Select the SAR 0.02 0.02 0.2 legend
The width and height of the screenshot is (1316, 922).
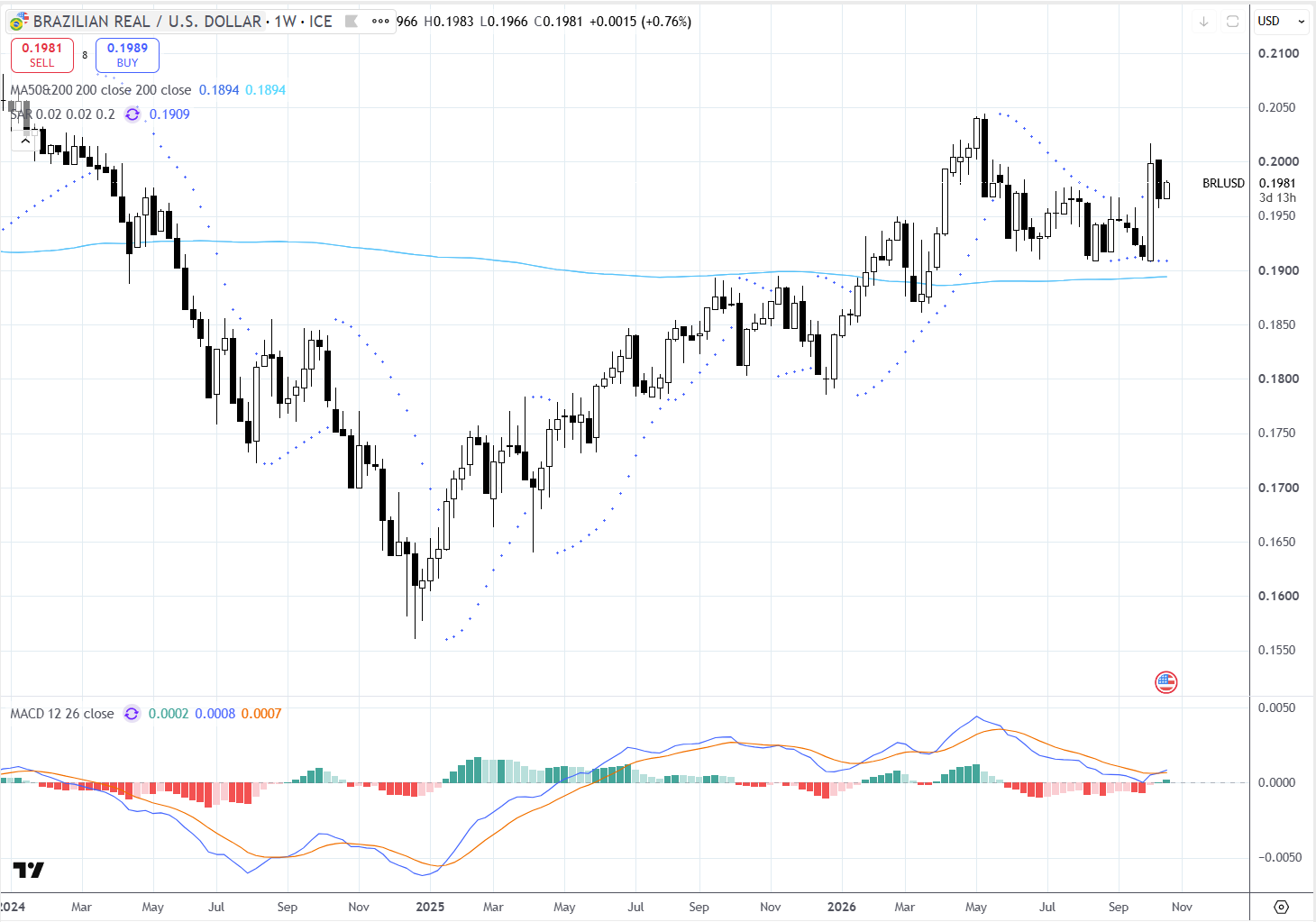(63, 114)
